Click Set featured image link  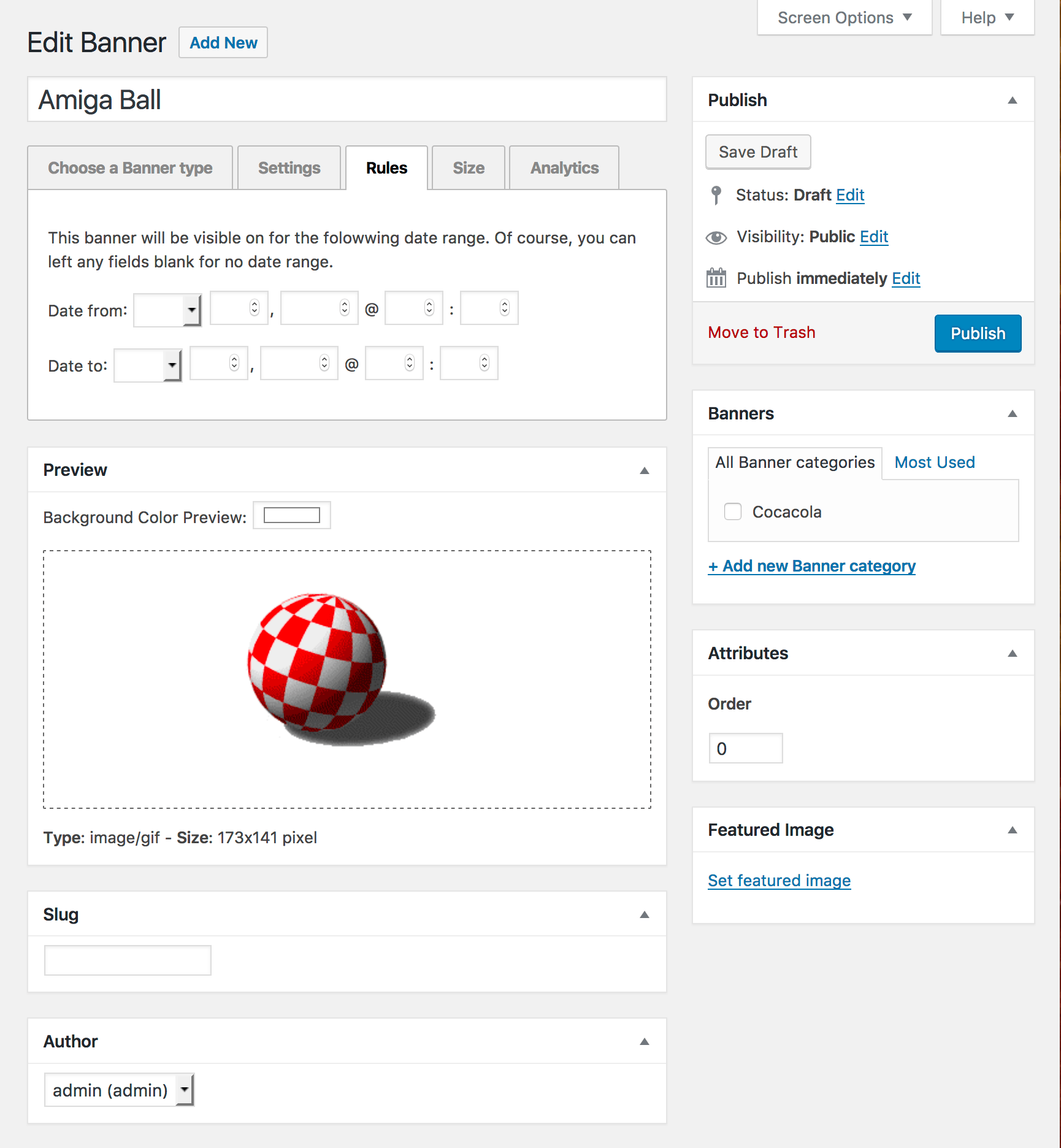[x=779, y=881]
